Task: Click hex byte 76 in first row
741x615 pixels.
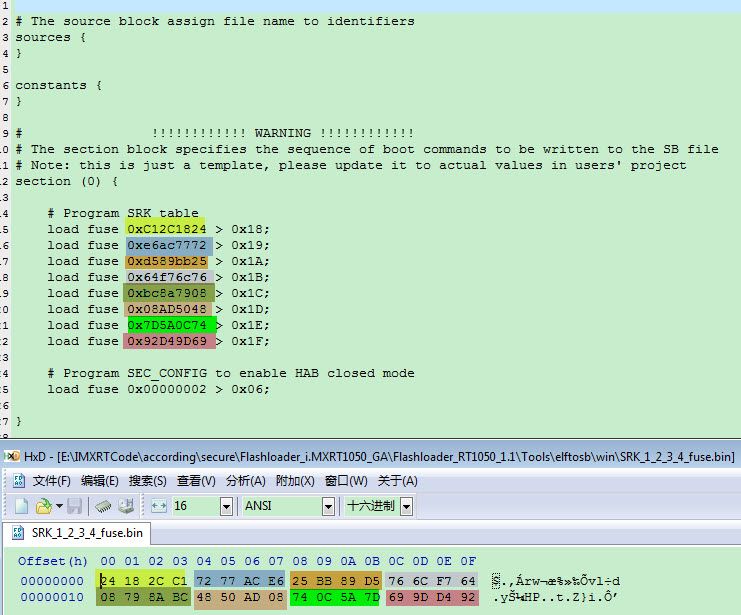Action: point(396,581)
